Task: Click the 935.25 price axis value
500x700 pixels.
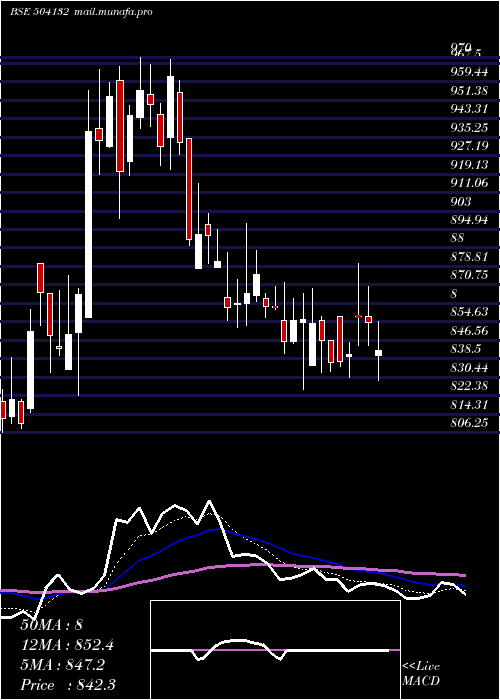Action: (x=469, y=128)
